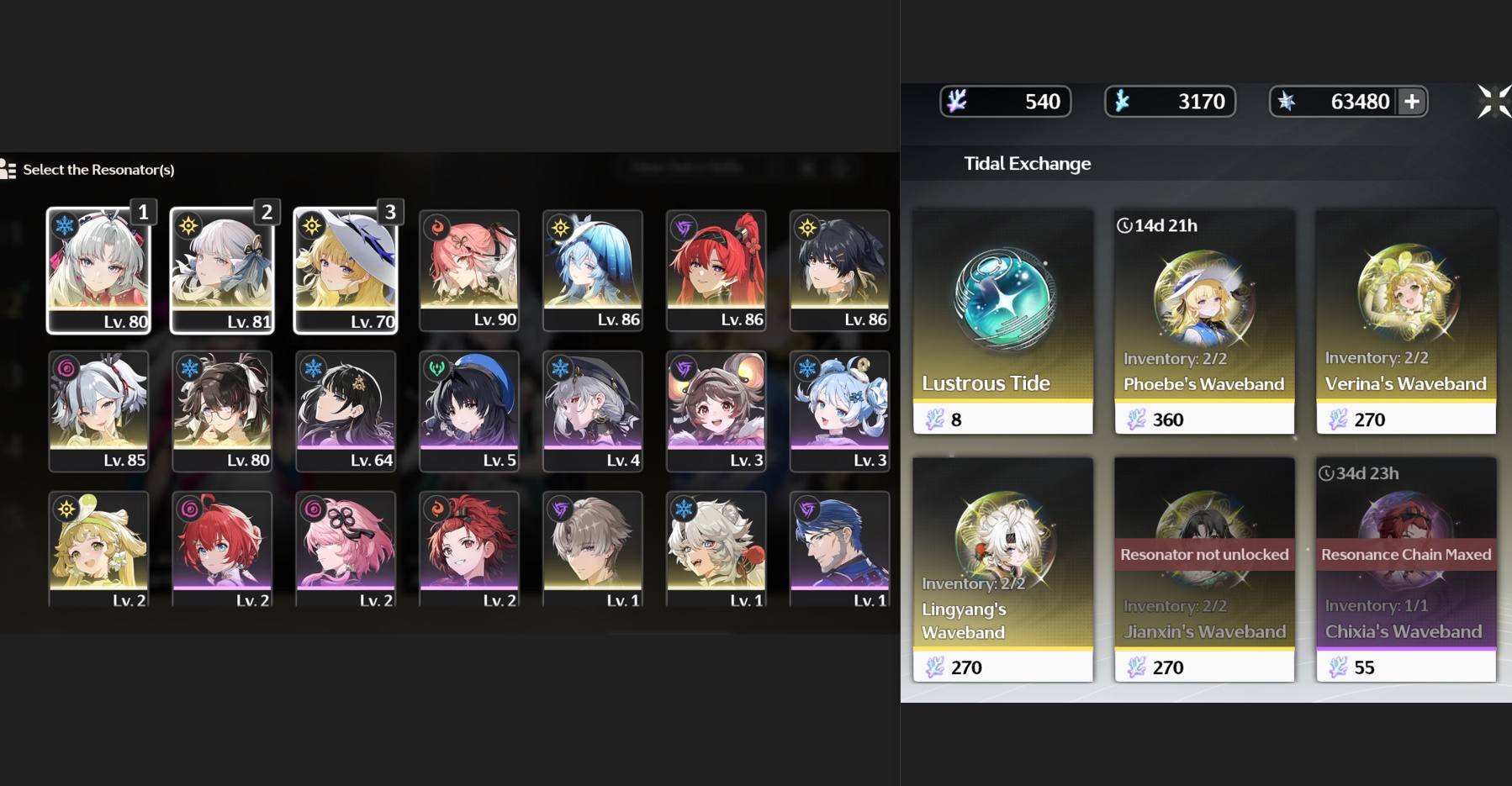The image size is (1512, 786).
Task: Click the locked Jianxin's Waveband card
Action: coord(1204,569)
